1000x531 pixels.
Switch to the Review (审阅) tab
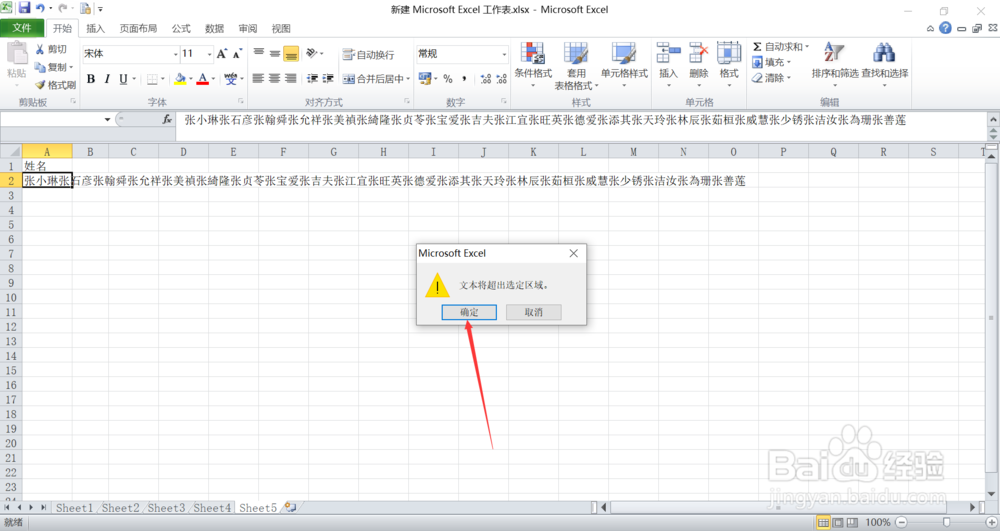[x=247, y=28]
